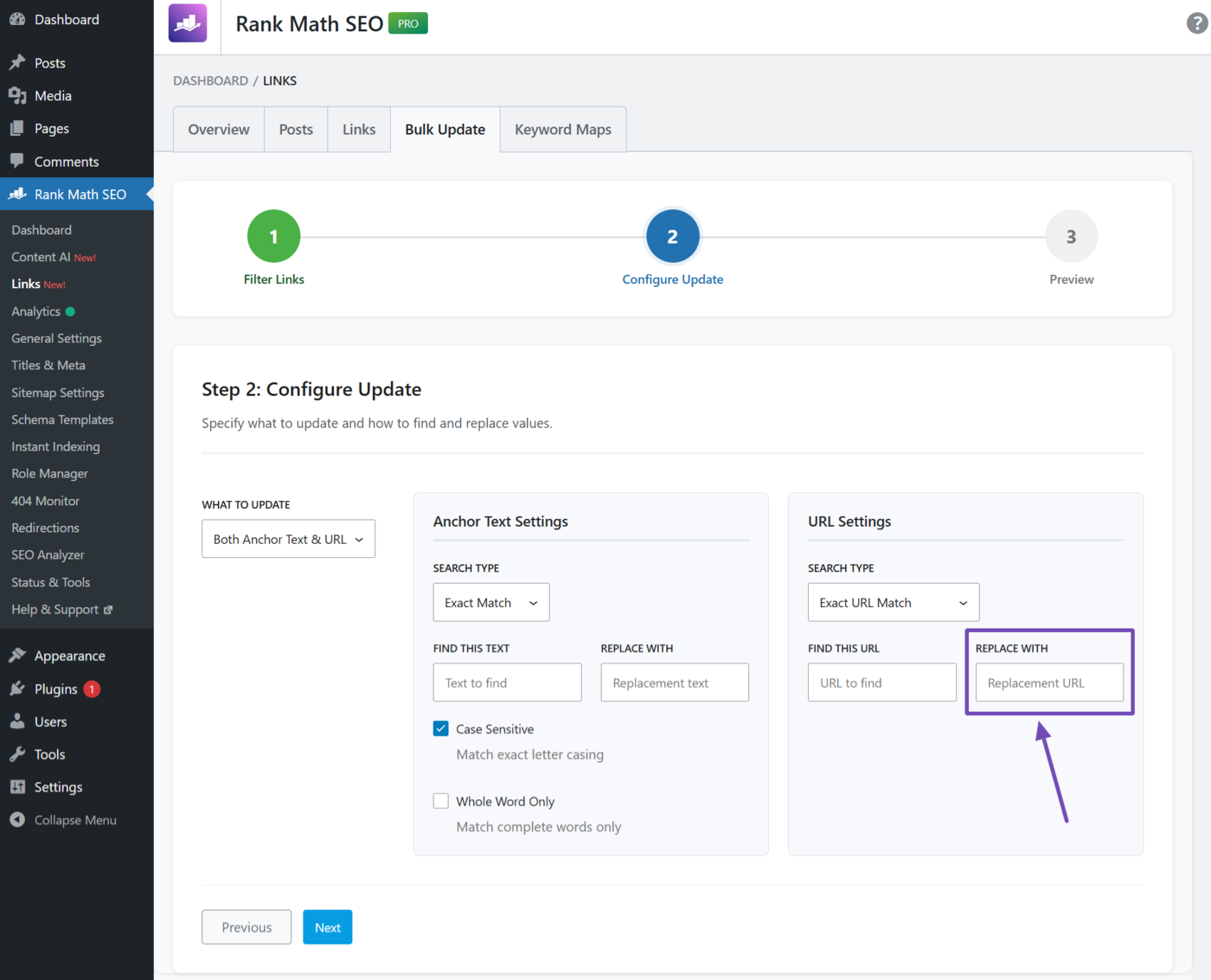Click the Previous button

click(246, 926)
